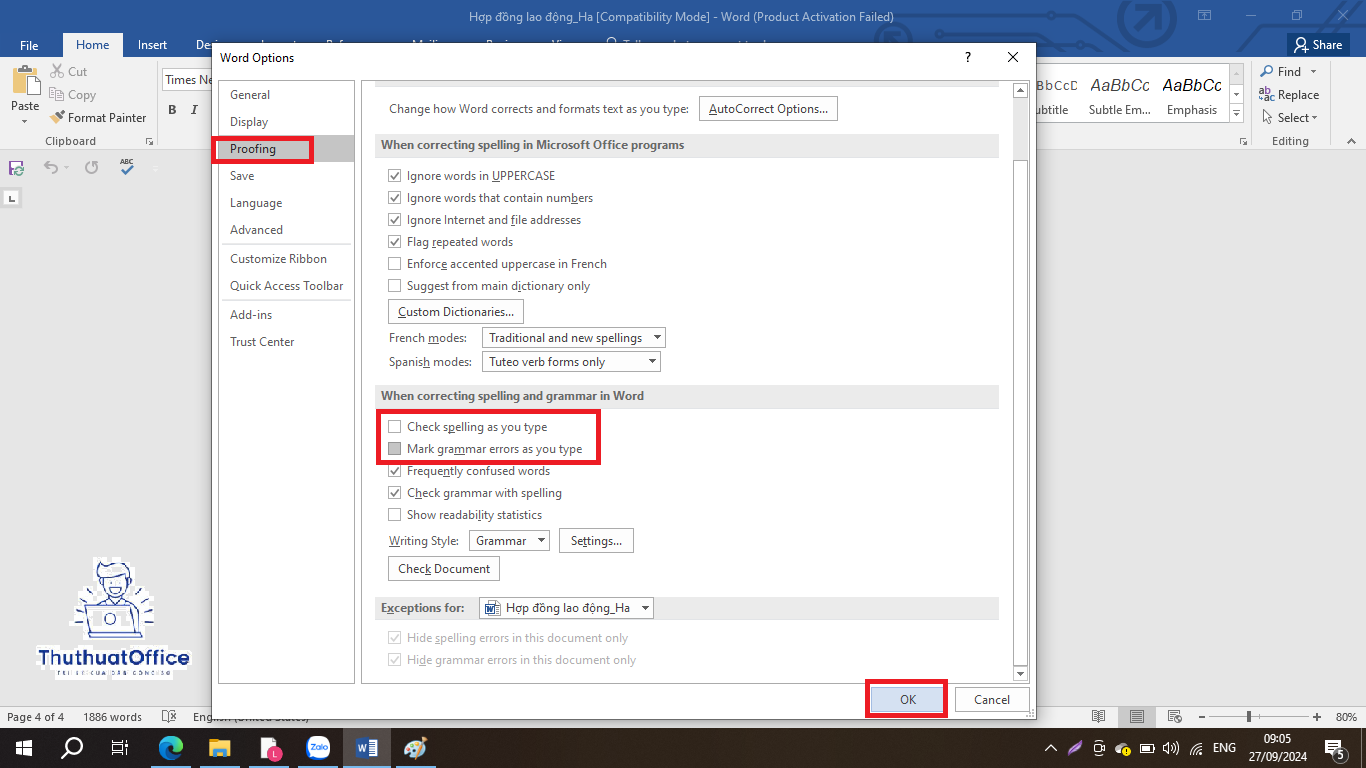Click the Copy icon in ribbon

pos(57,95)
